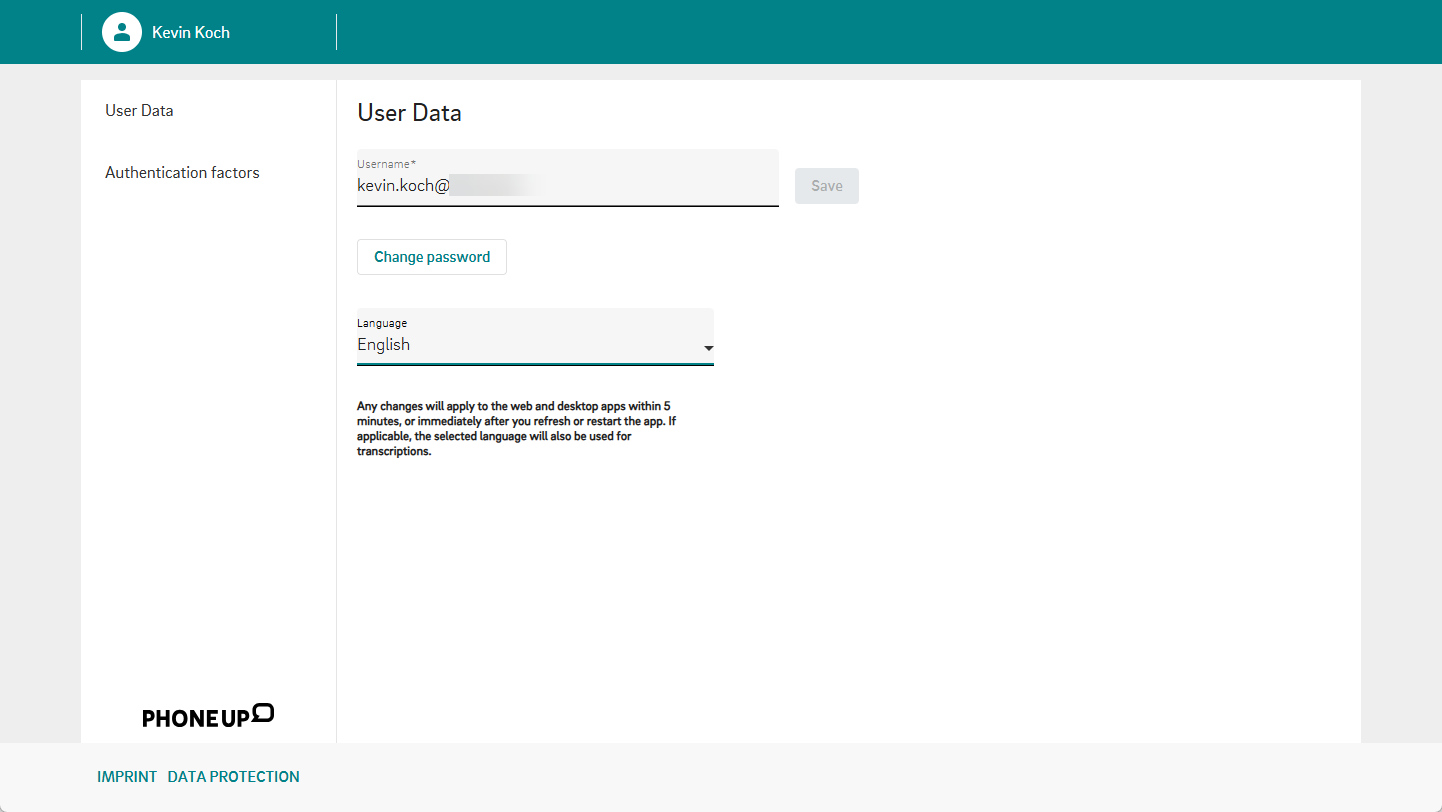Click the User Data page heading
The width and height of the screenshot is (1442, 812).
tap(409, 113)
